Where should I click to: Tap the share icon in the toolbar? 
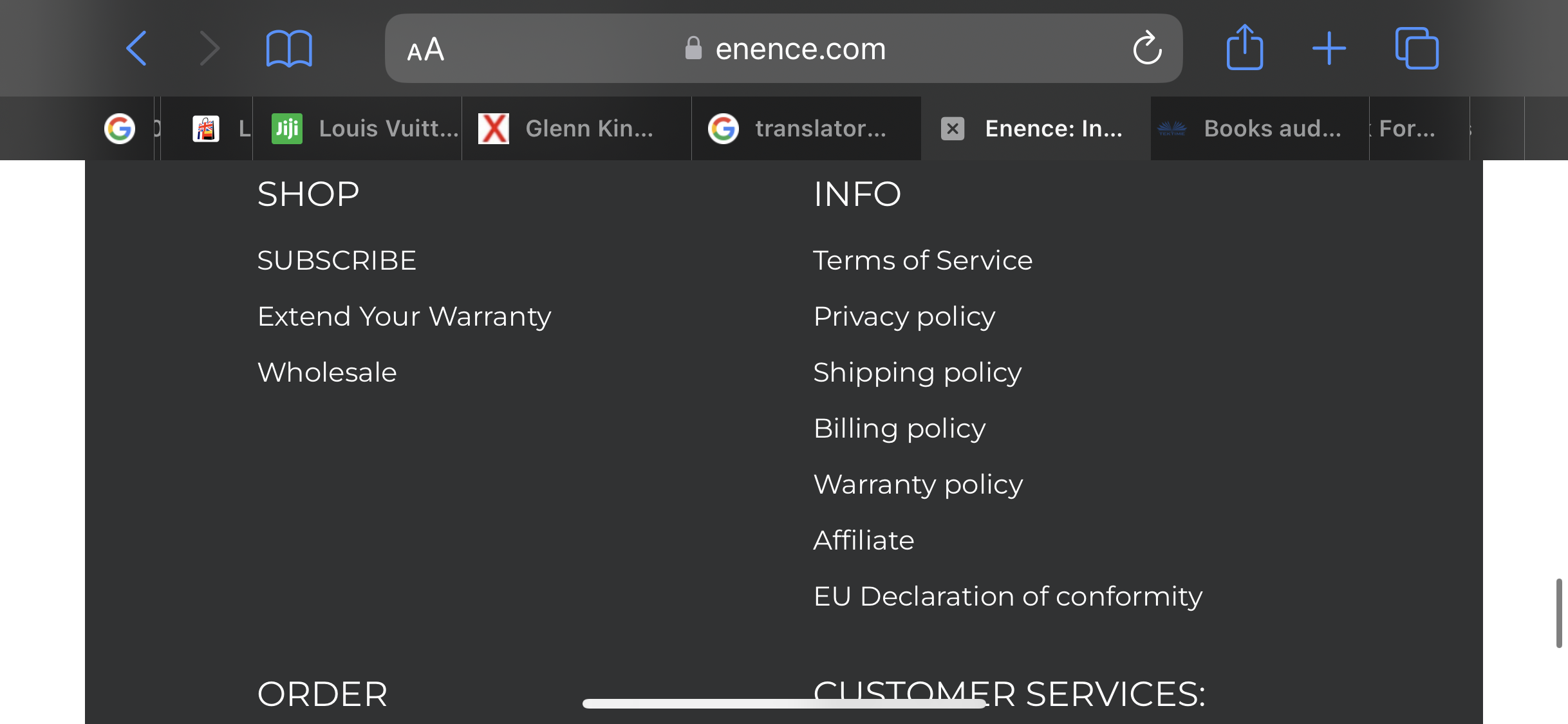[x=1245, y=47]
